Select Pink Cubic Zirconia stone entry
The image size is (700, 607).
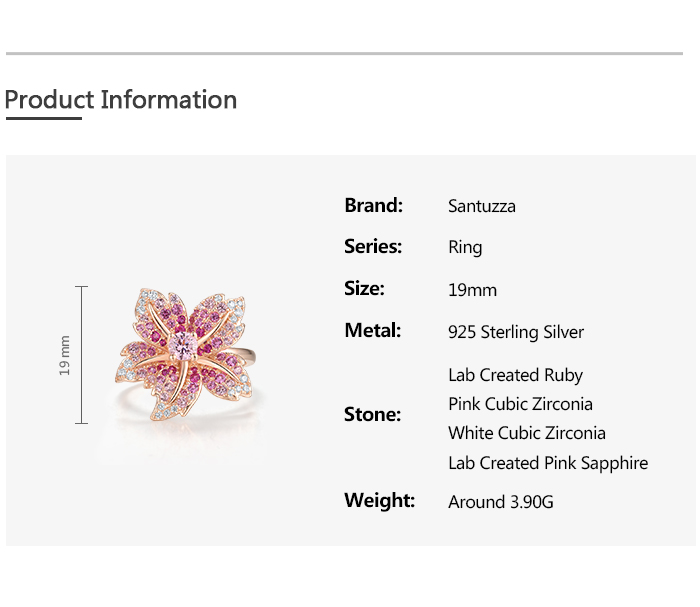click(520, 404)
